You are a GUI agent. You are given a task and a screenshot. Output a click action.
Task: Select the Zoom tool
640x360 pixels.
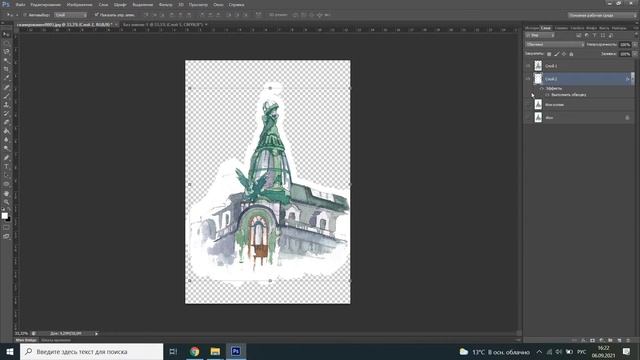[6, 202]
